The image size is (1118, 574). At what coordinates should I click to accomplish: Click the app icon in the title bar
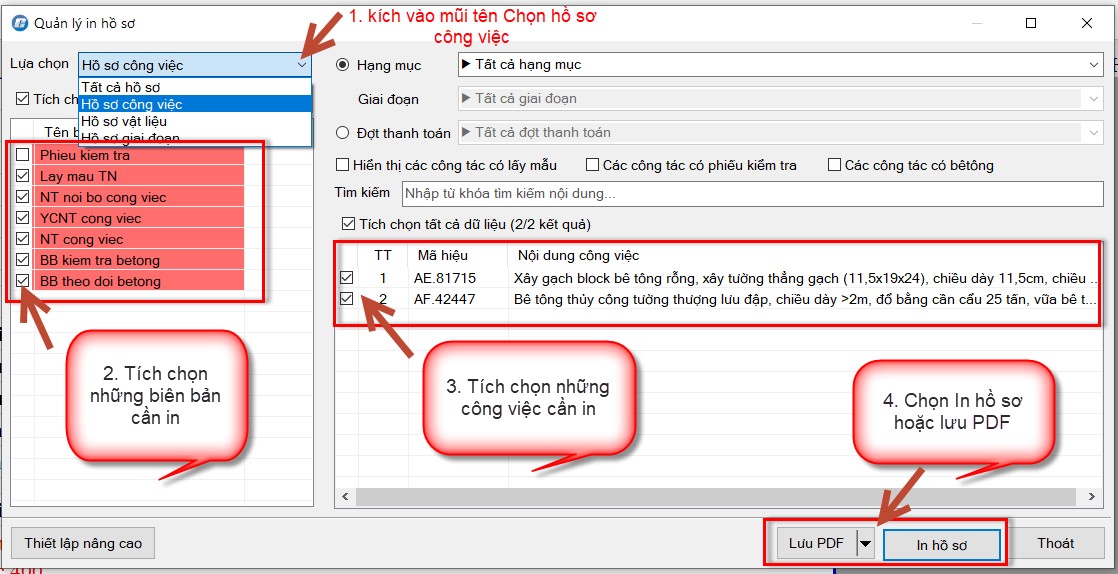coord(19,22)
